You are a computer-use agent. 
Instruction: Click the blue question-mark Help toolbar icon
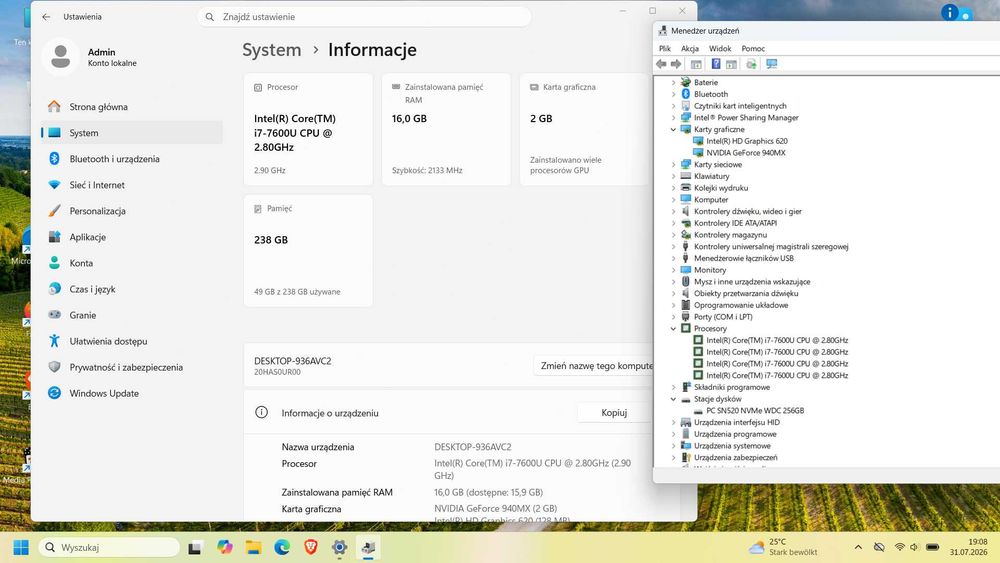(716, 64)
